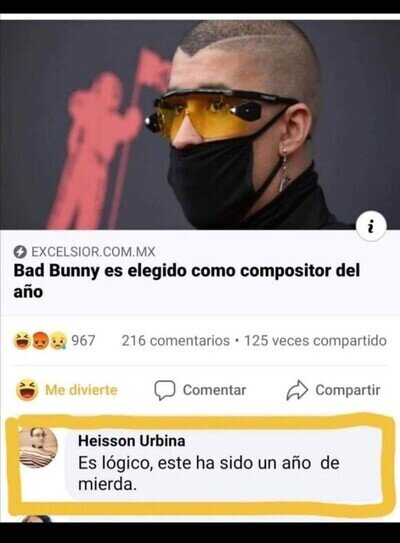Open the Bad Bunny article image

tap(200, 125)
